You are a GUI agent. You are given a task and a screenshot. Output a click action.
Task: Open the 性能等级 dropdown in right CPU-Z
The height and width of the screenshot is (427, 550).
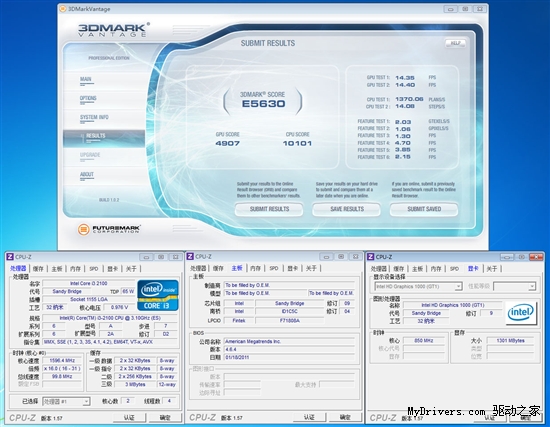515,287
